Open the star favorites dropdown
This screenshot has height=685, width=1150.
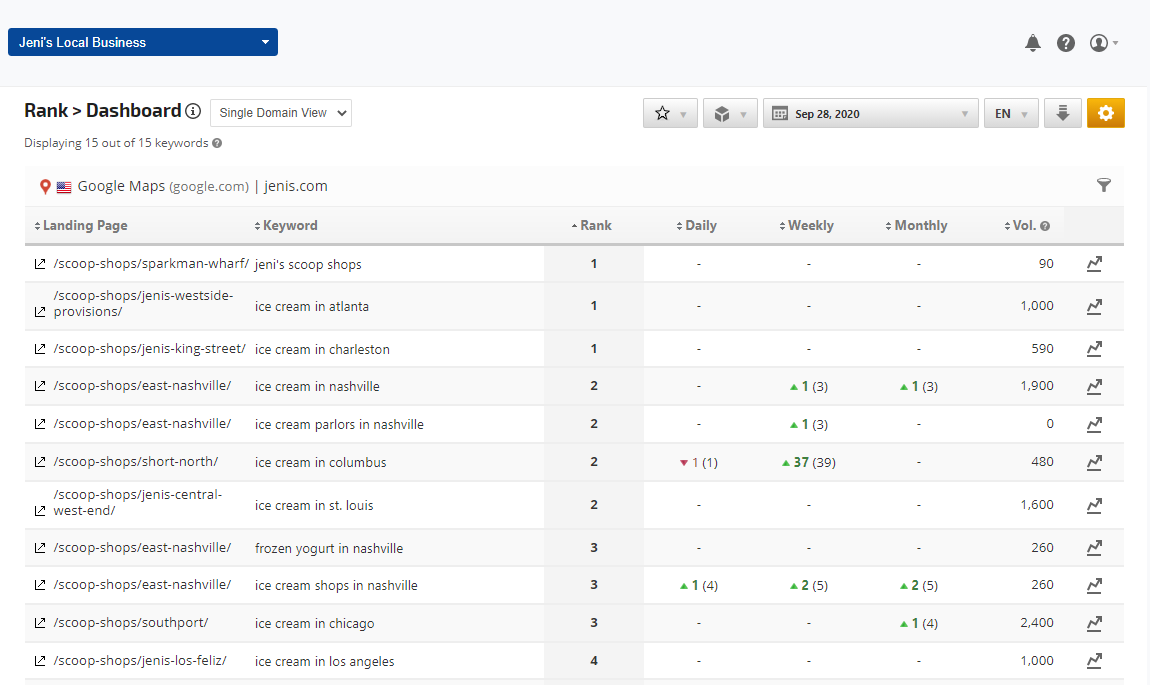tap(670, 113)
